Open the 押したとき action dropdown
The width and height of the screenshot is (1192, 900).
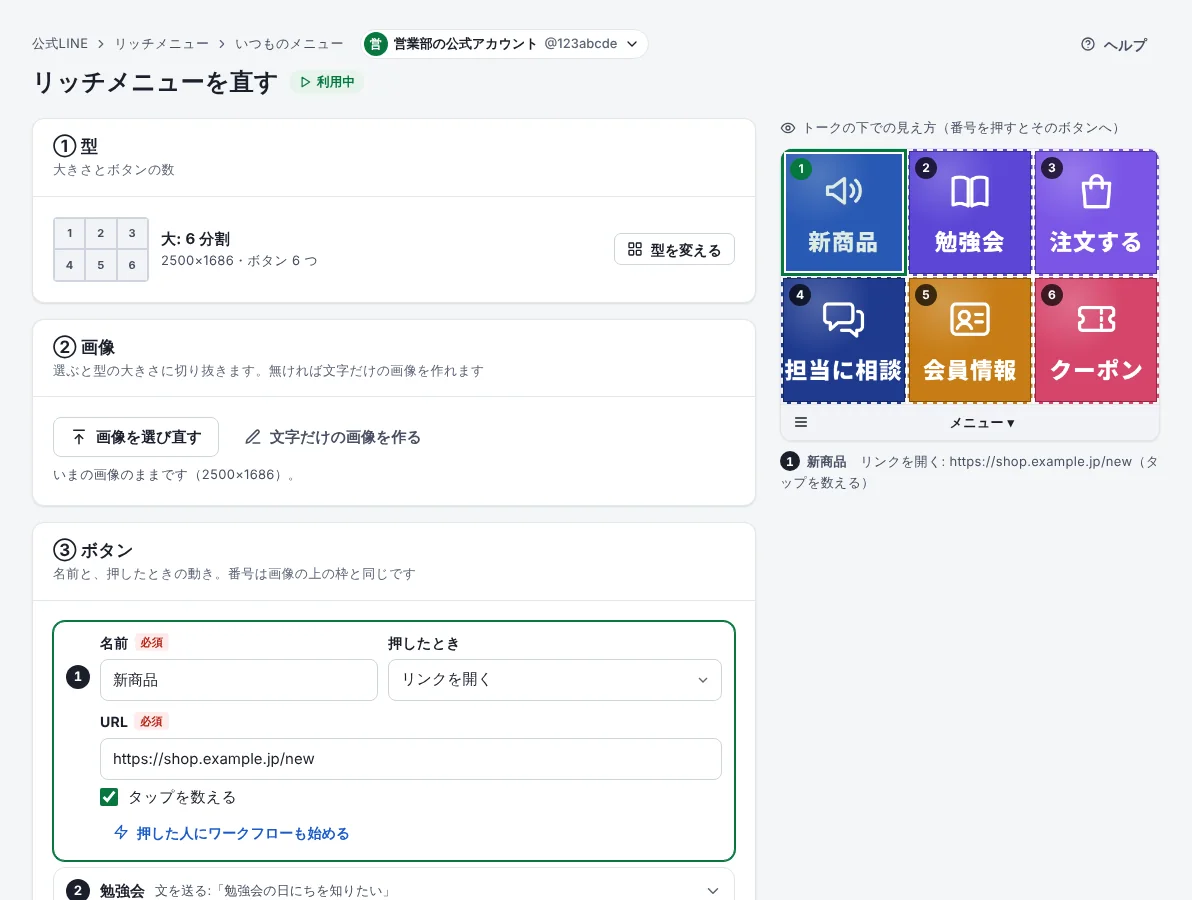tap(555, 680)
